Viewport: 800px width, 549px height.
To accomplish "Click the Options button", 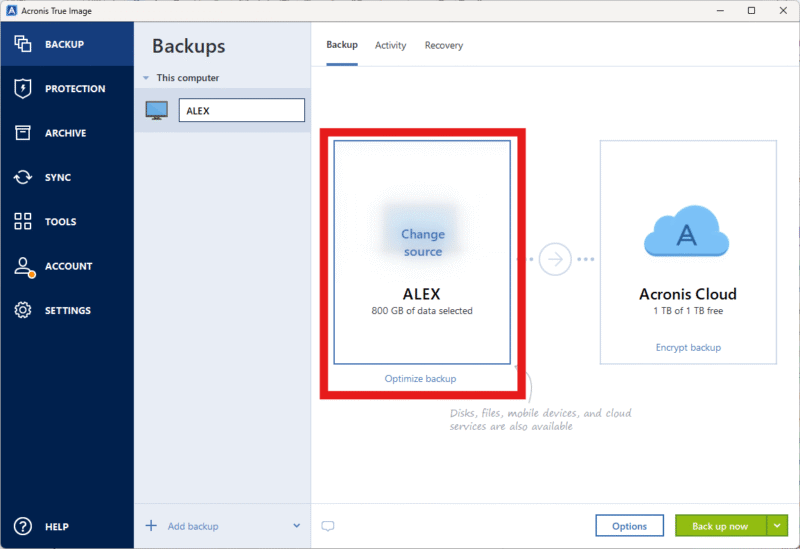I will (630, 526).
